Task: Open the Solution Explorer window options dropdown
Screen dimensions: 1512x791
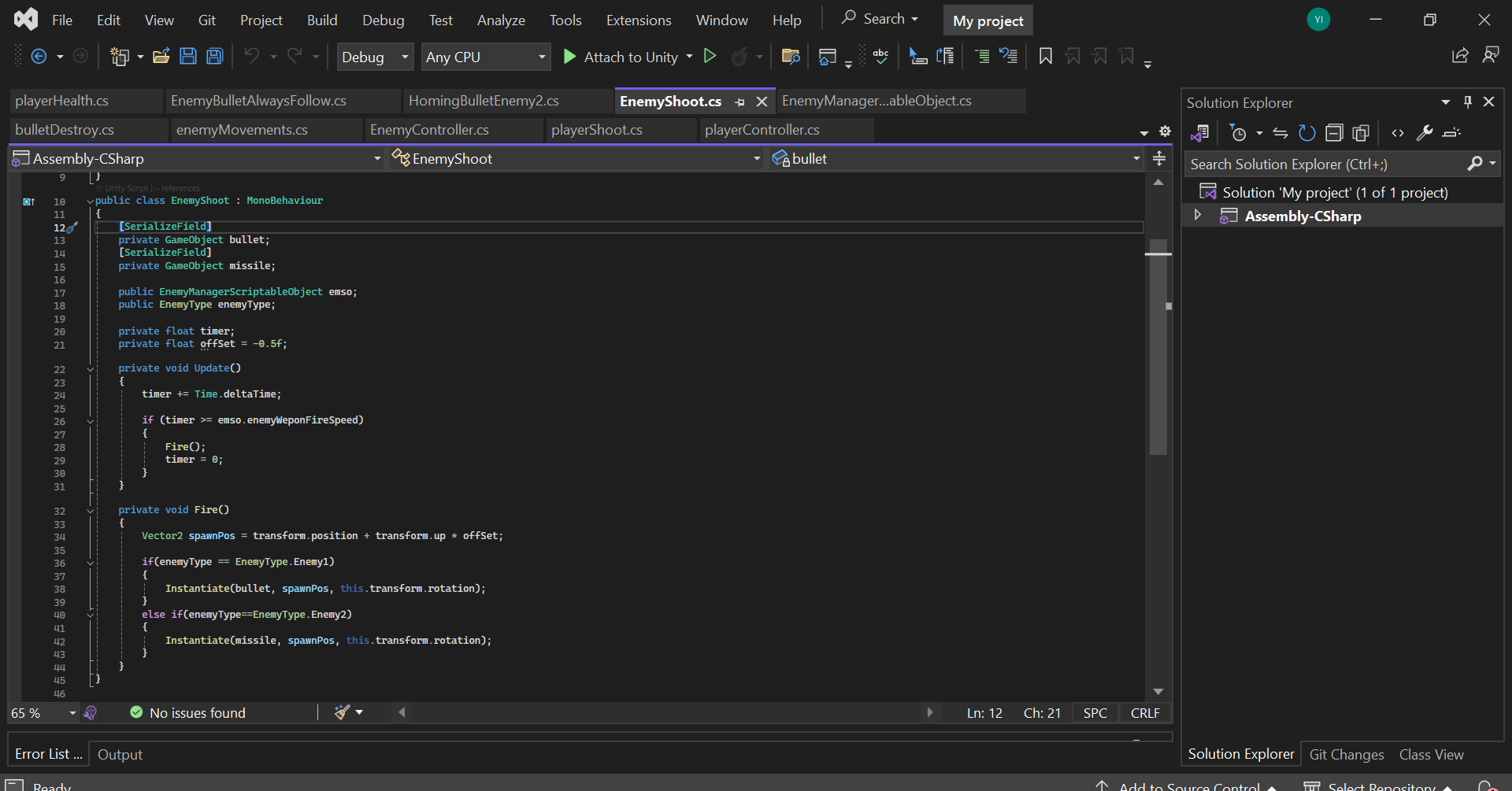Action: pos(1446,102)
